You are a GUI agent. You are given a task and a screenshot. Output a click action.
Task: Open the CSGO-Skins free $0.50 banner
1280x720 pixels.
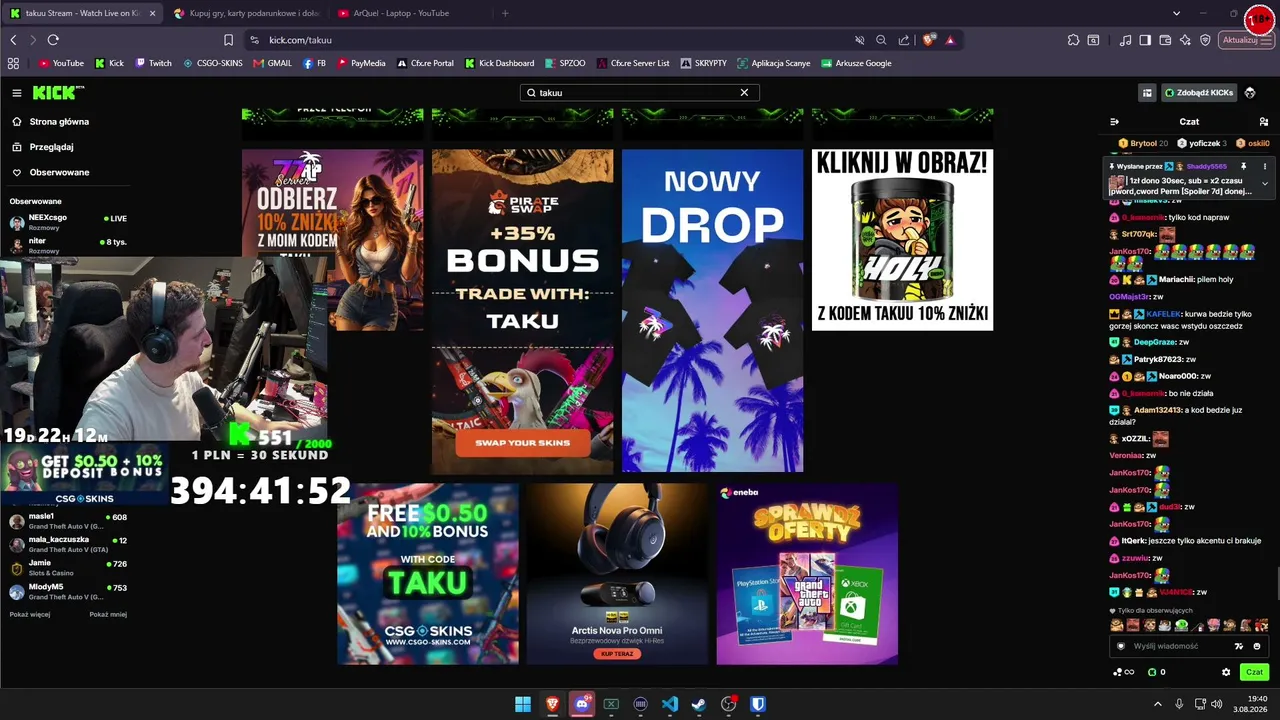tap(428, 574)
